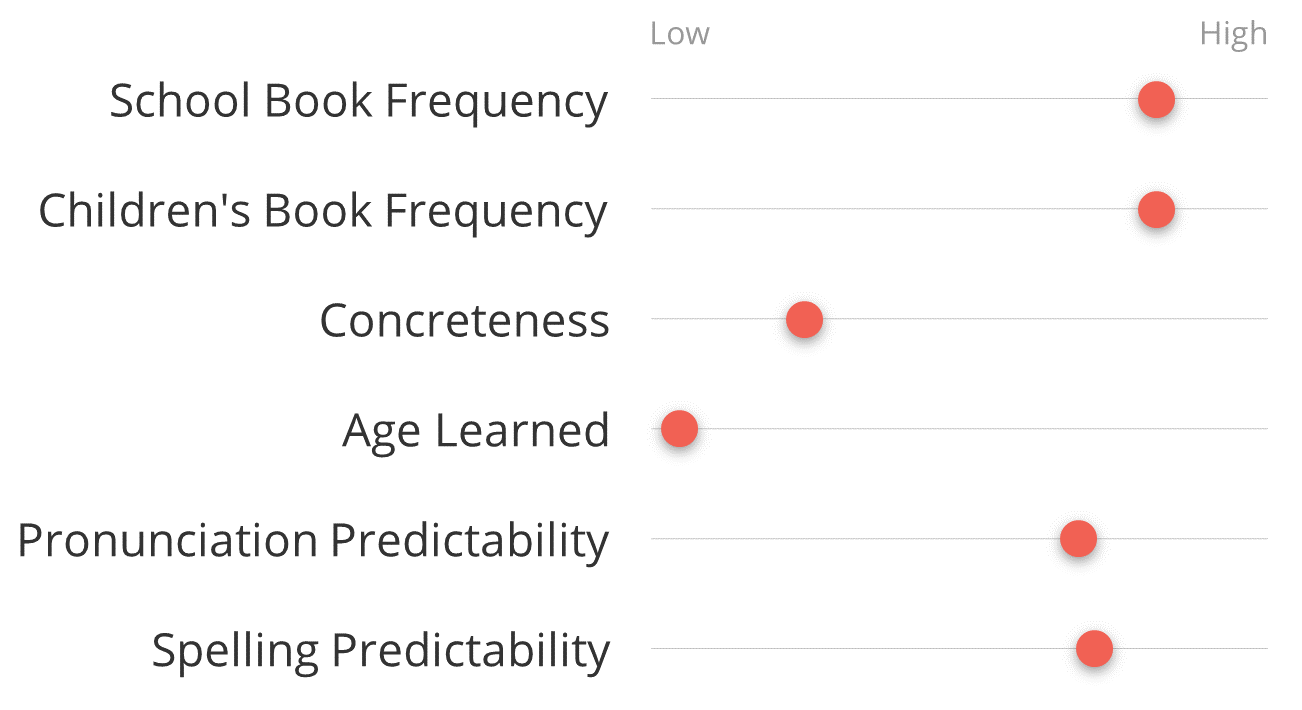Click the Children's Book Frequency red dot

(x=1156, y=210)
